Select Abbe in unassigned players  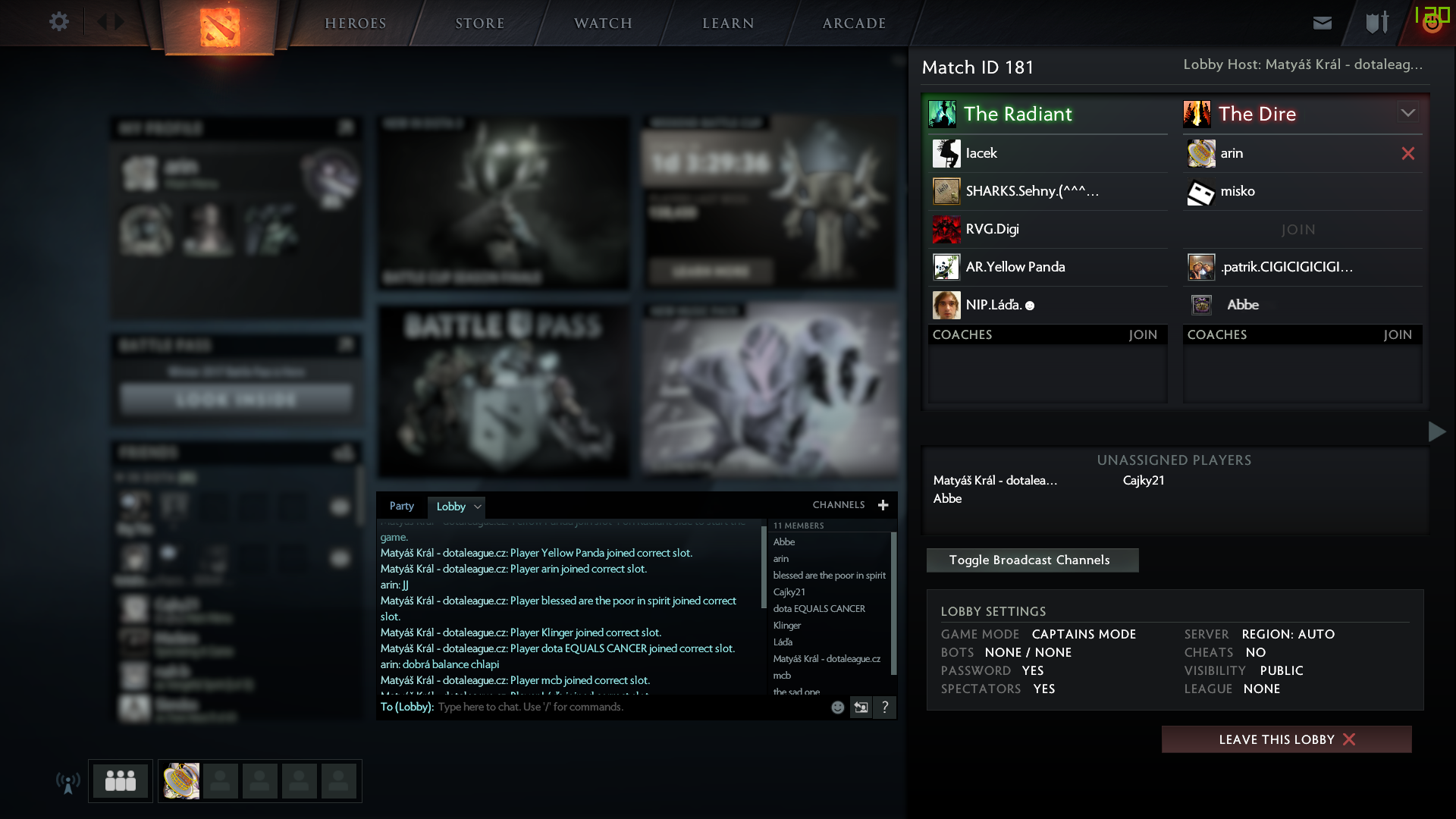coord(947,498)
